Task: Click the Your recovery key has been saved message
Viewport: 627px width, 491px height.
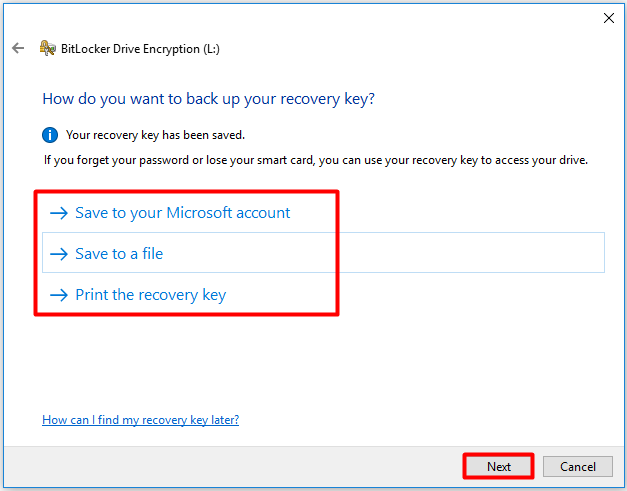Action: pyautogui.click(x=155, y=135)
